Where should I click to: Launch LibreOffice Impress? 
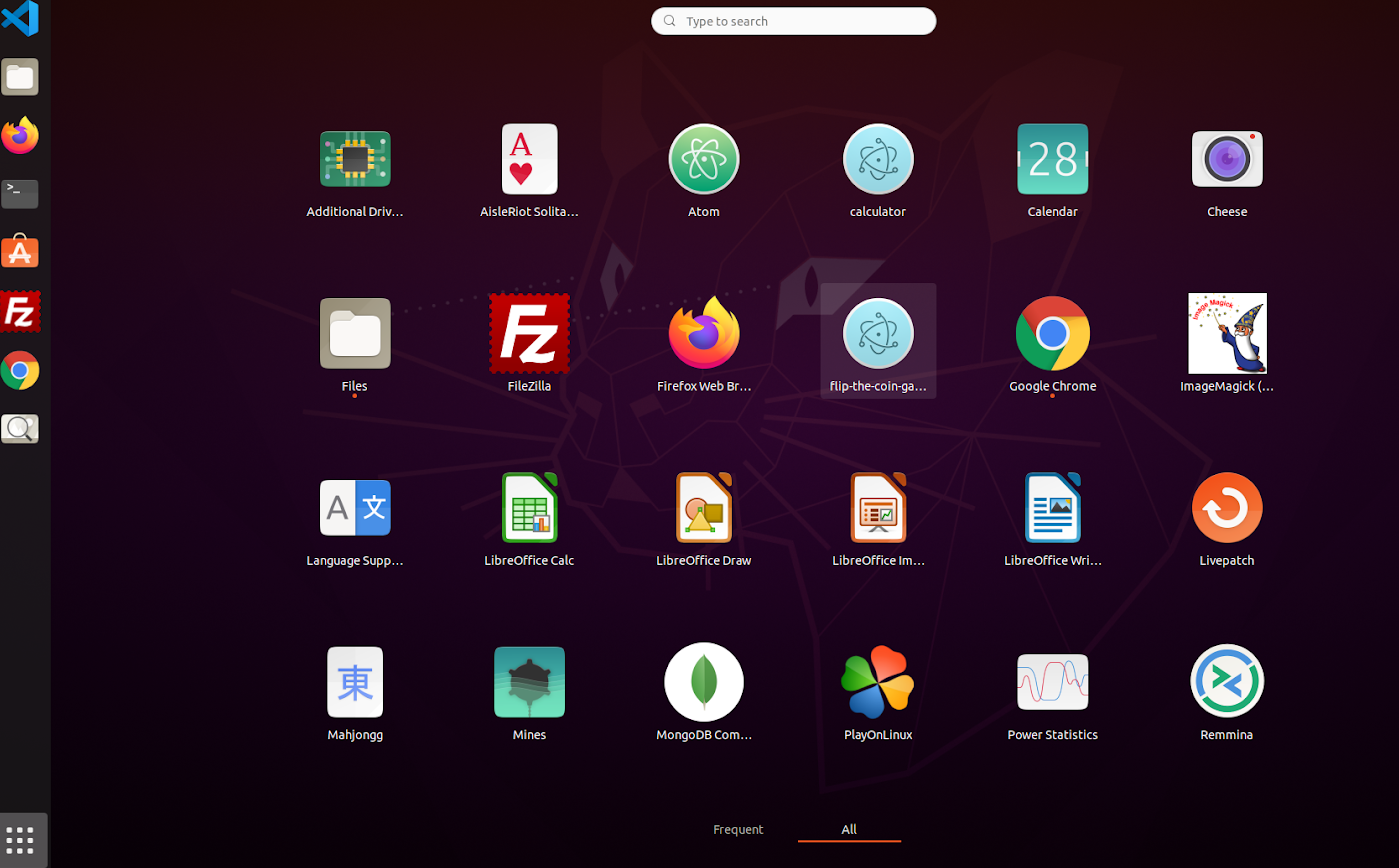tap(878, 508)
